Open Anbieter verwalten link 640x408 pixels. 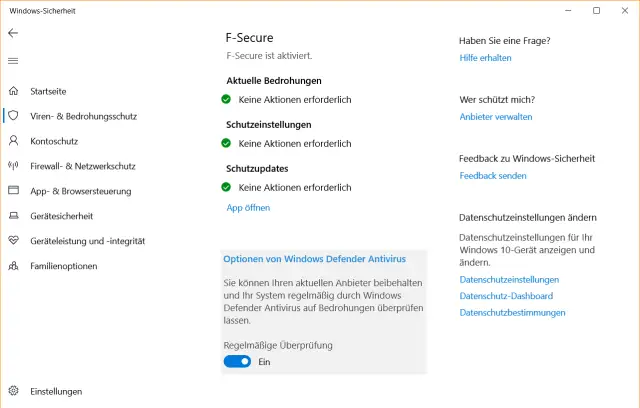click(495, 117)
